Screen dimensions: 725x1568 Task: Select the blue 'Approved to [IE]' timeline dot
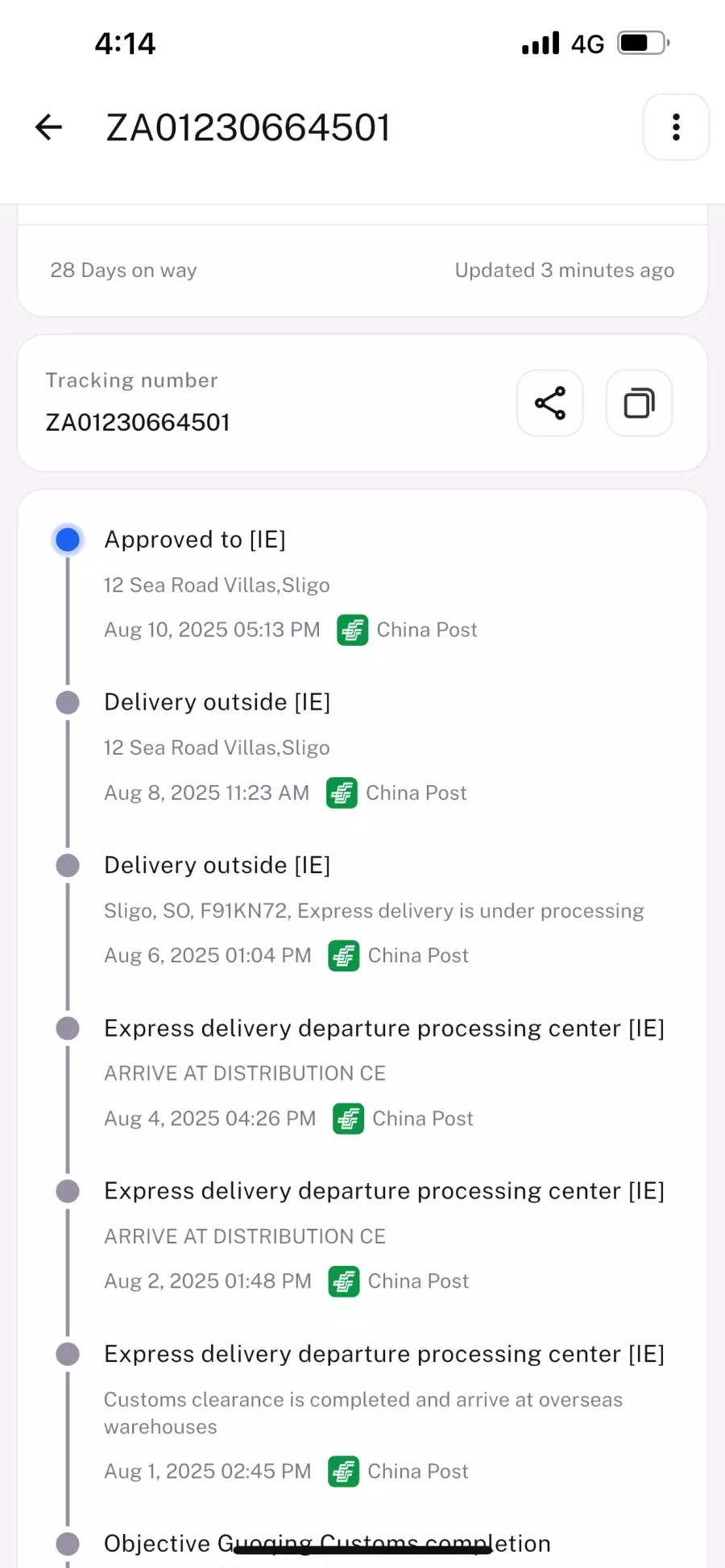[68, 540]
